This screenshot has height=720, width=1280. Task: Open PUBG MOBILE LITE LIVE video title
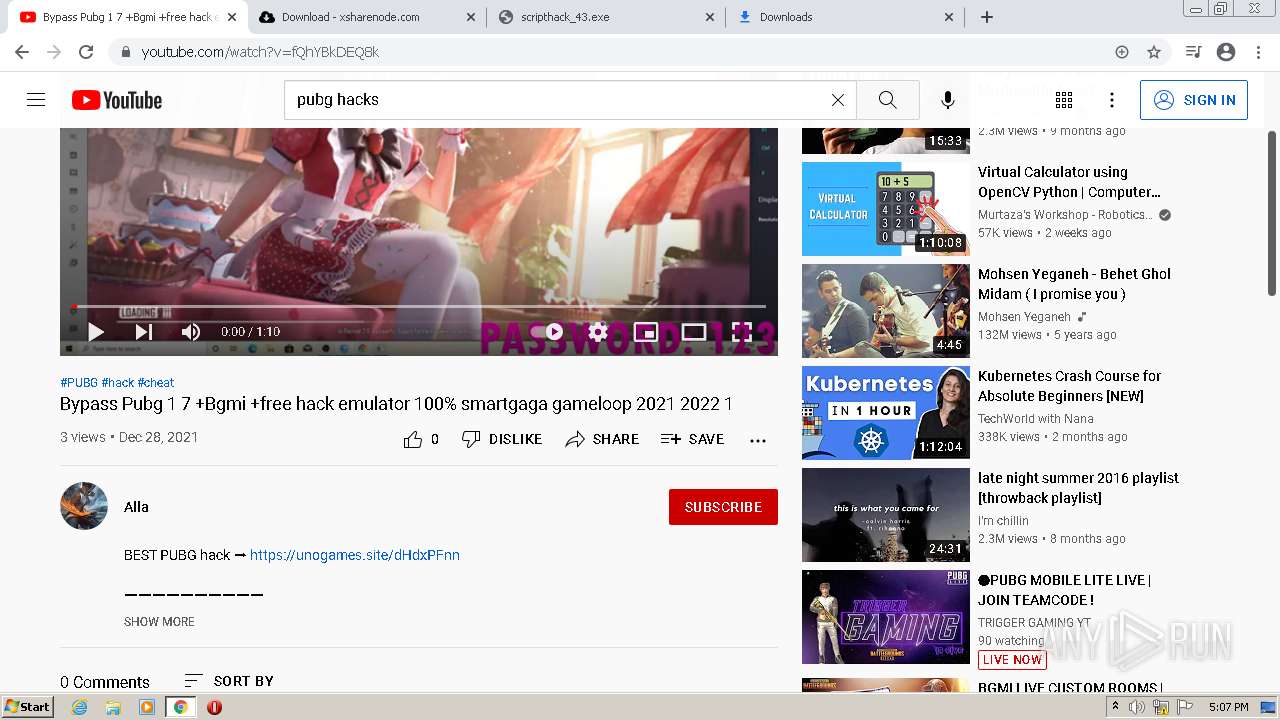point(1064,590)
